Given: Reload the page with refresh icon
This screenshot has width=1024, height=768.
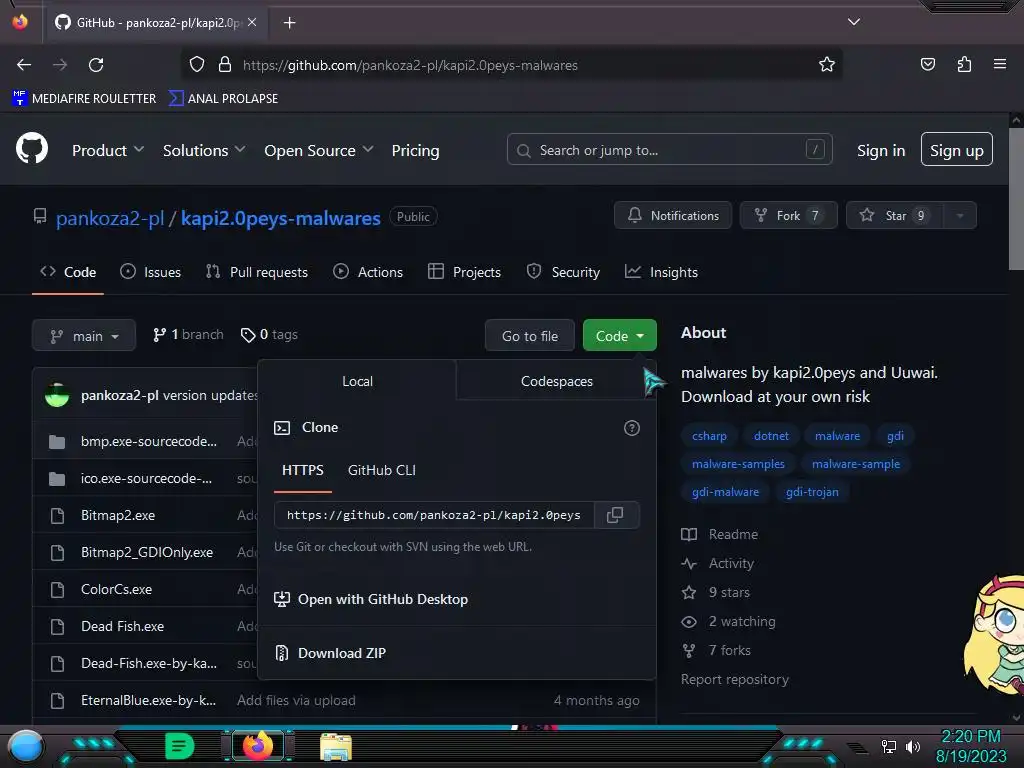Looking at the screenshot, I should click(x=96, y=65).
